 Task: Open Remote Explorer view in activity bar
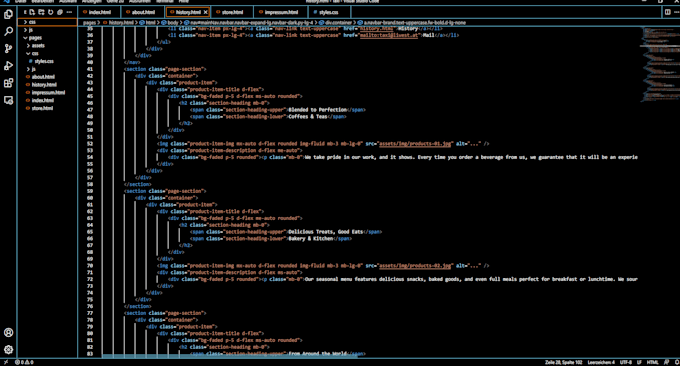[x=8, y=100]
